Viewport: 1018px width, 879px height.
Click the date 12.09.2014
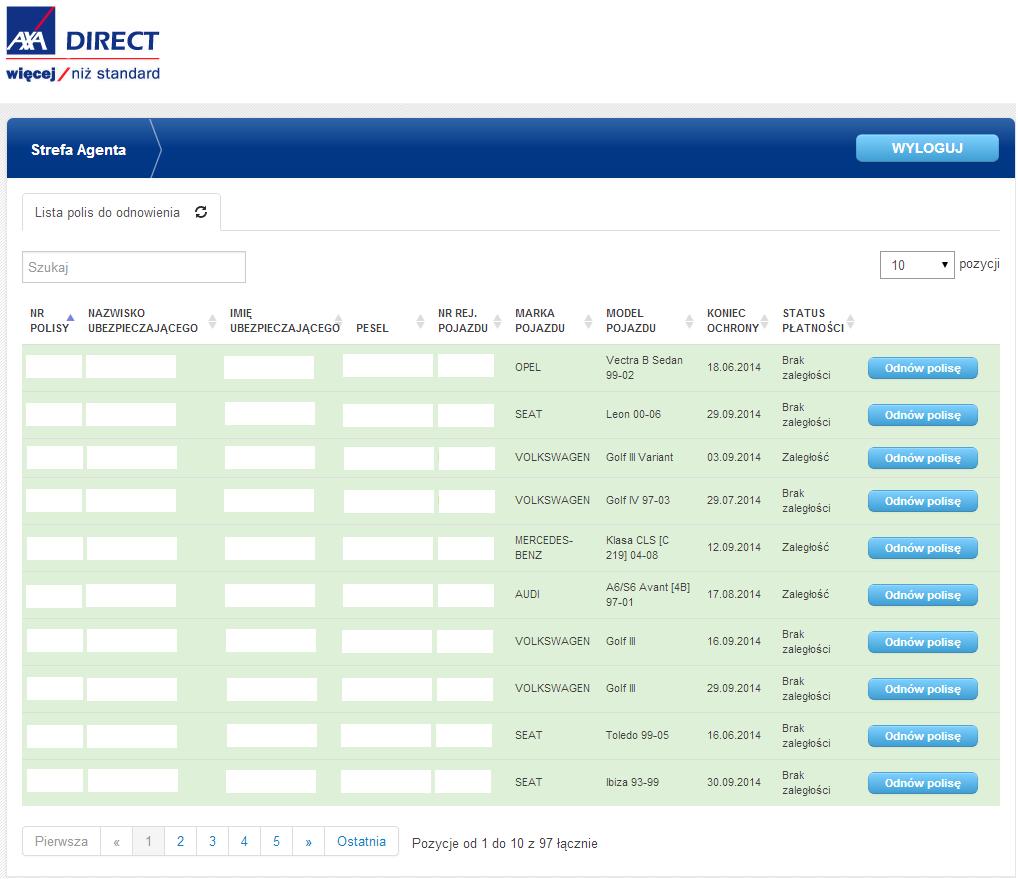(734, 547)
